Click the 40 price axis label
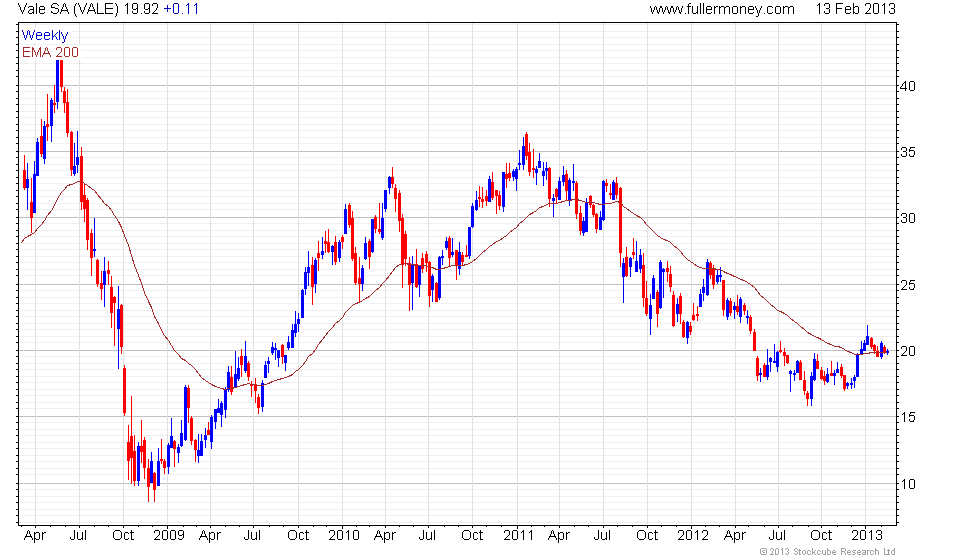Screen dimensions: 980x560 point(908,86)
